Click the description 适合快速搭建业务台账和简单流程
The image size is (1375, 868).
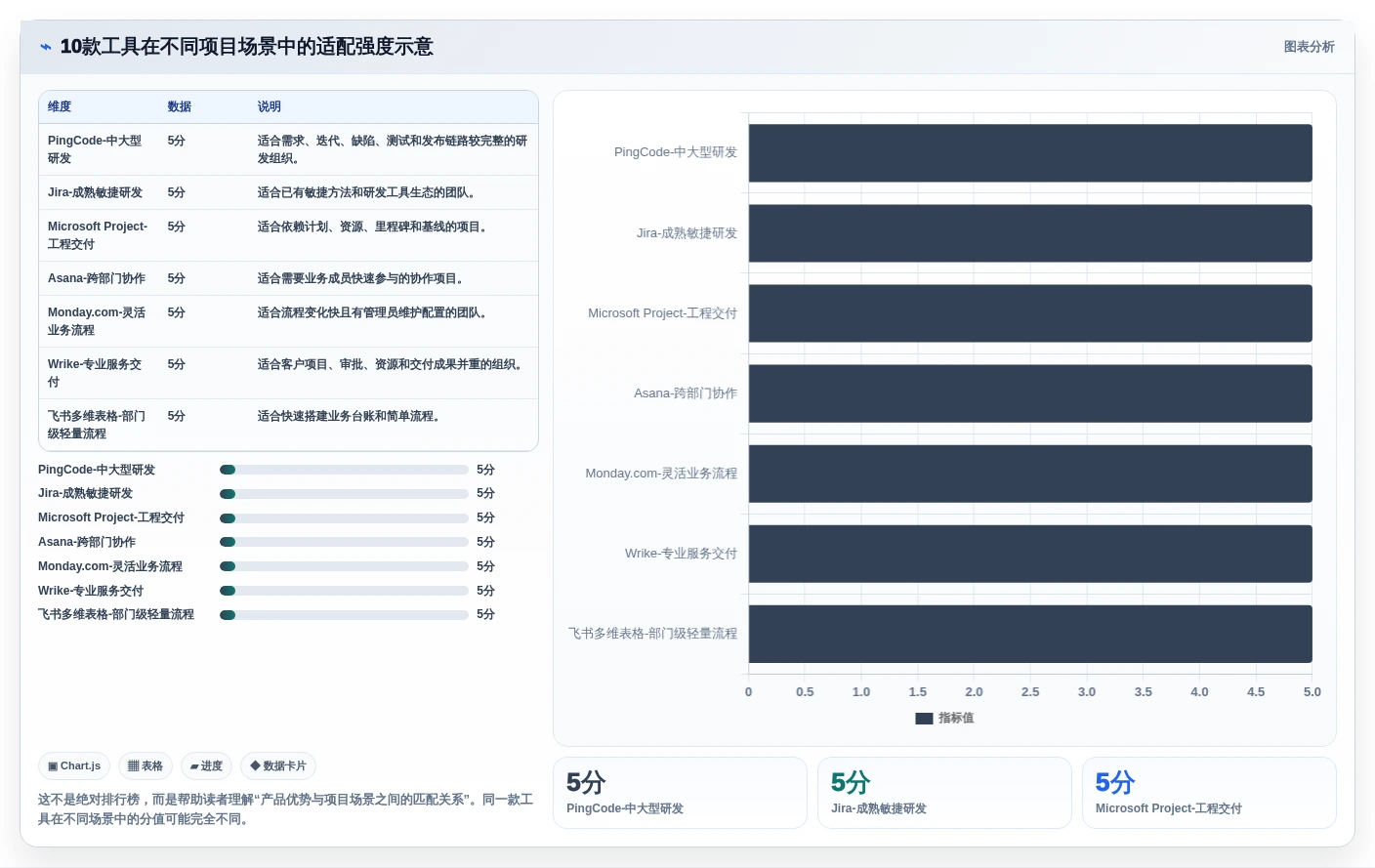click(352, 416)
